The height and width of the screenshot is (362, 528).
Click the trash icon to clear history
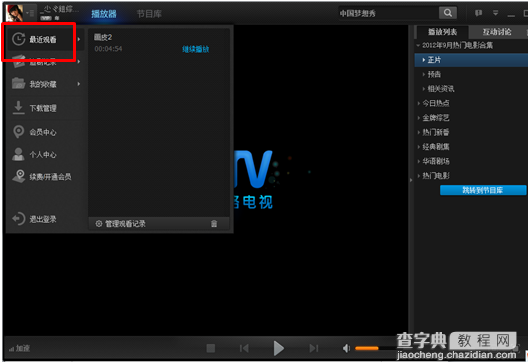coord(214,224)
